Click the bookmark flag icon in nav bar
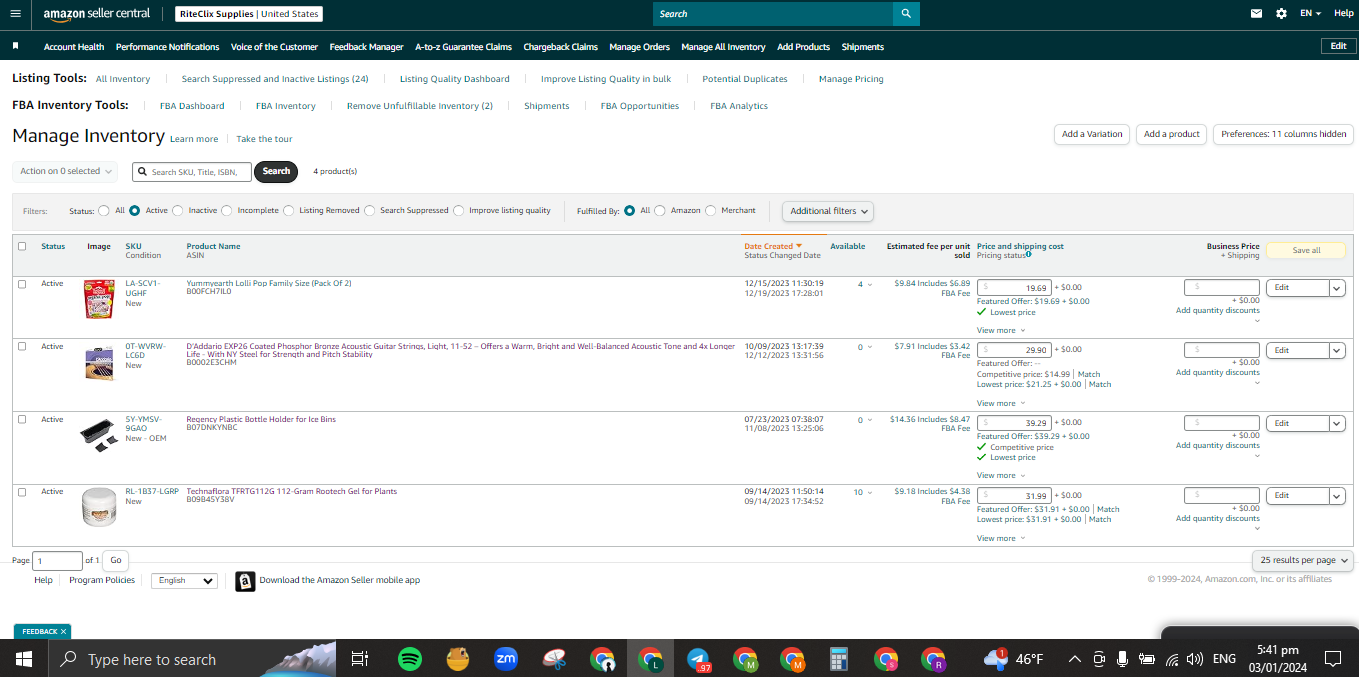The image size is (1359, 677). [15, 46]
